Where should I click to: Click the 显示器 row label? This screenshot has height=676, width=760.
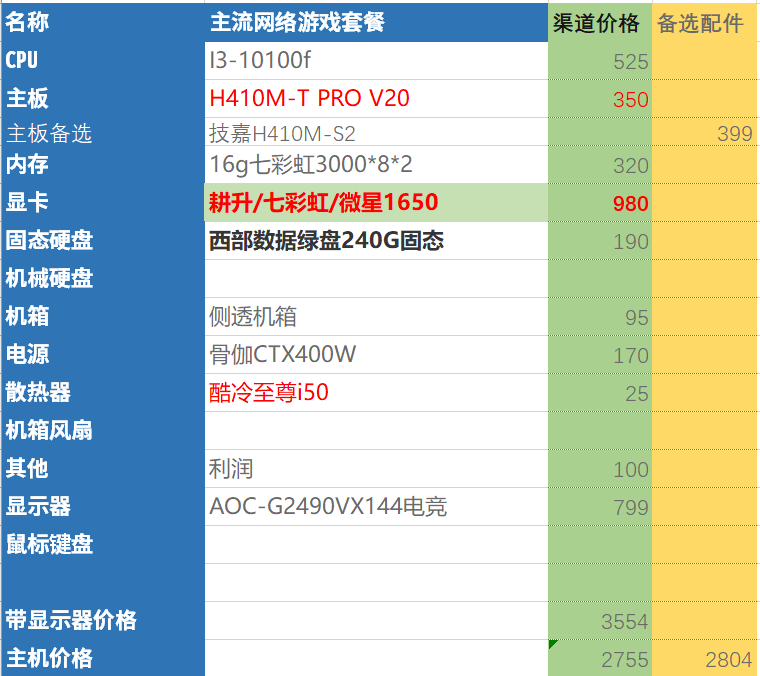(x=103, y=506)
